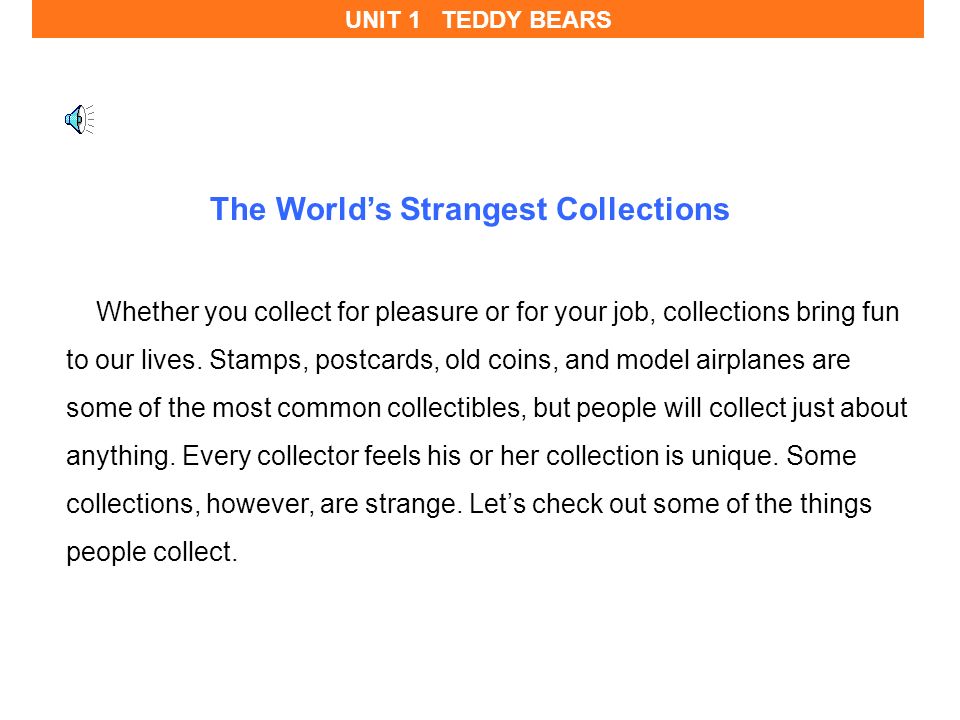960x720 pixels.
Task: Click the word Strangest in the title
Action: pos(473,209)
